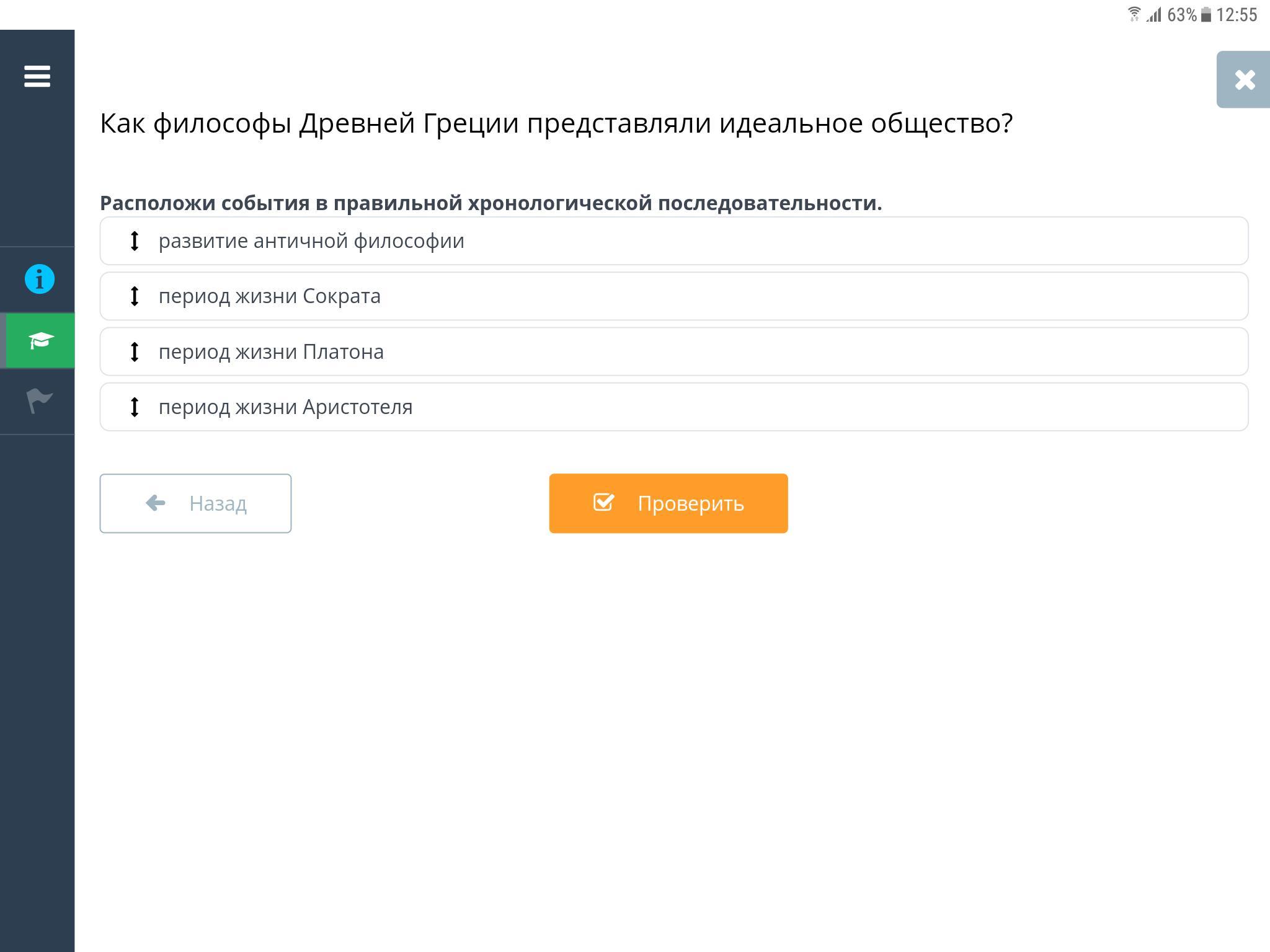
Task: Go back with the Назад button
Action: pyautogui.click(x=195, y=503)
